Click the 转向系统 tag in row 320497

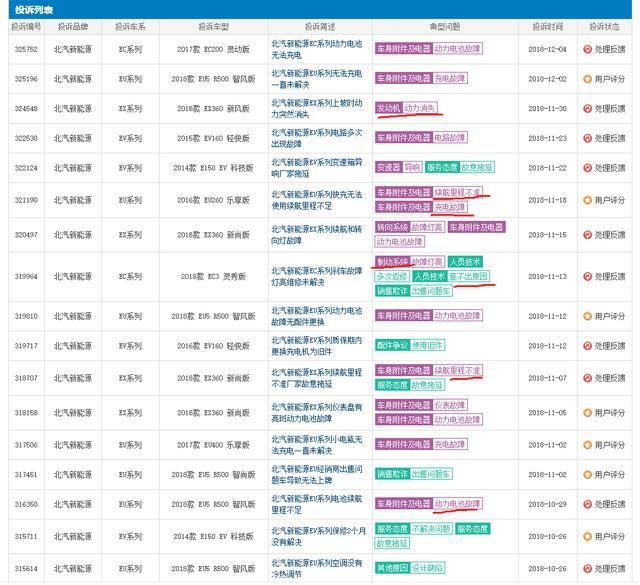(392, 227)
